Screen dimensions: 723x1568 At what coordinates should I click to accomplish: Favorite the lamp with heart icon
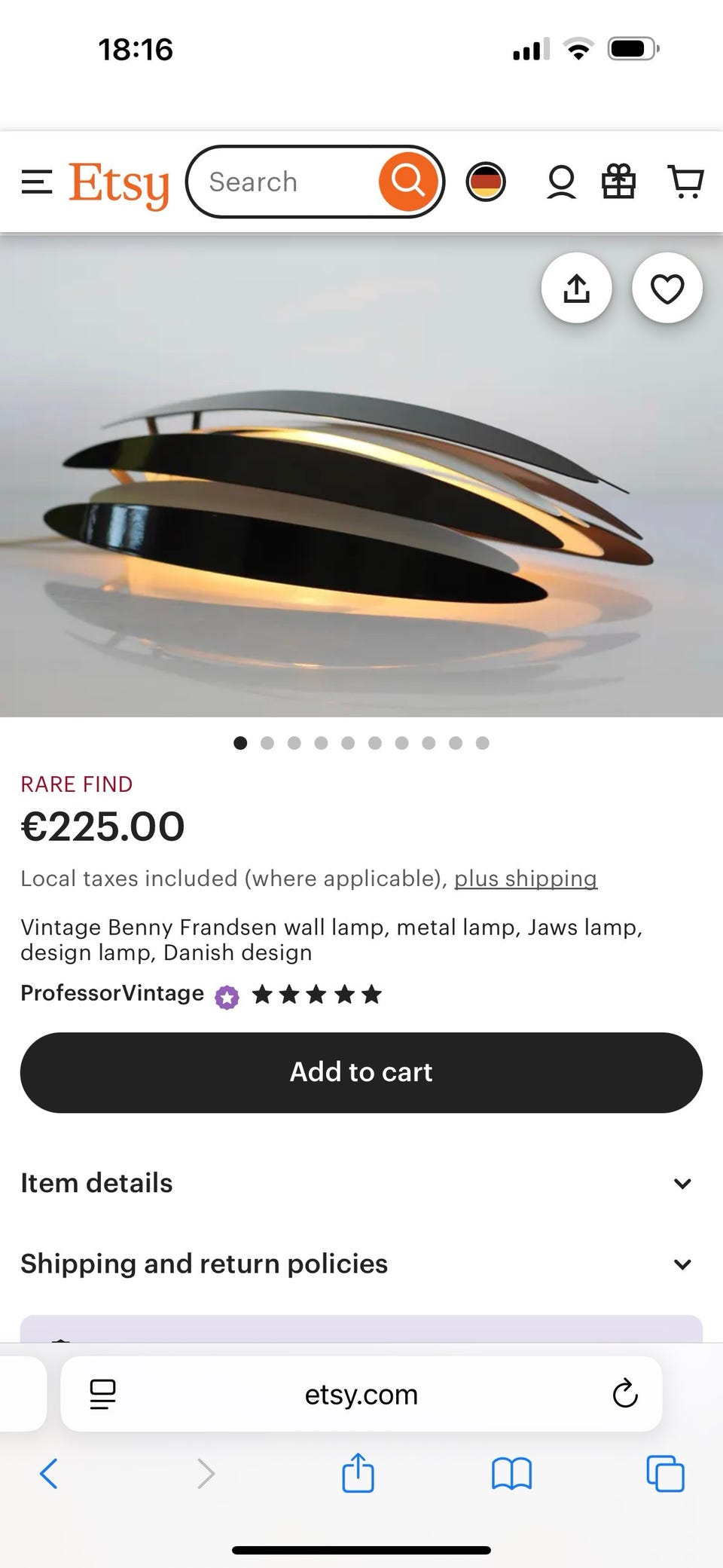[667, 288]
